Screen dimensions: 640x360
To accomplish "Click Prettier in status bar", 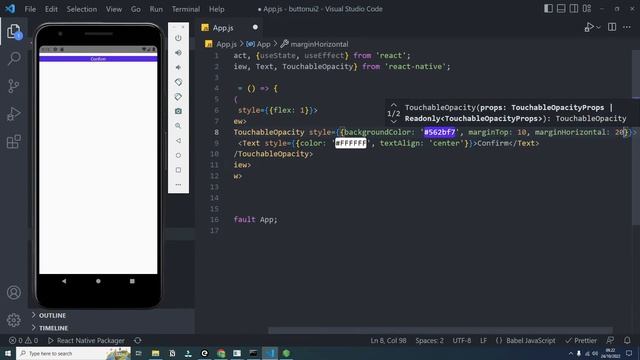I will pos(581,340).
